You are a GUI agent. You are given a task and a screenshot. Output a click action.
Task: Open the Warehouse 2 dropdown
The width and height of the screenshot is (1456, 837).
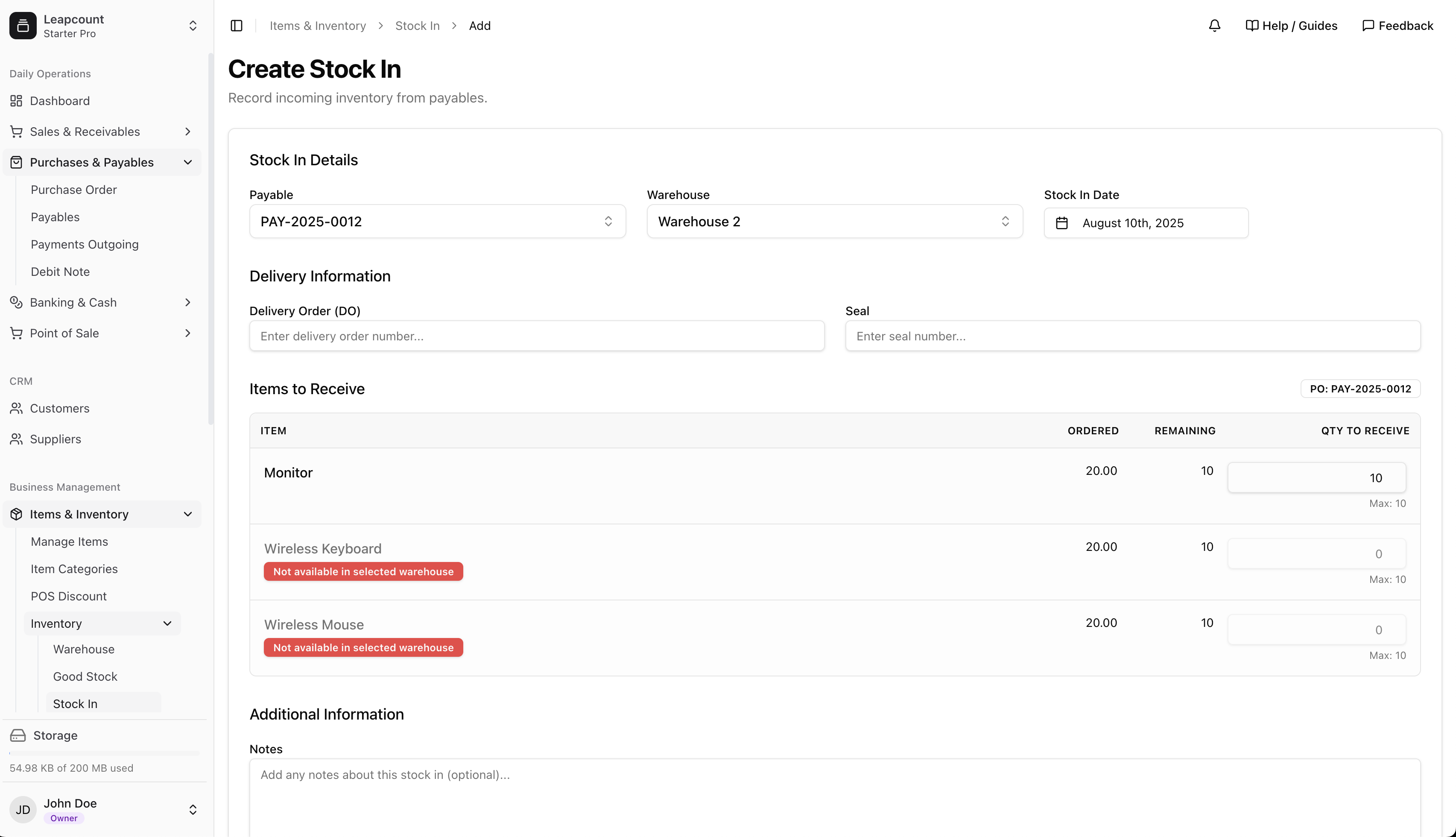click(834, 221)
